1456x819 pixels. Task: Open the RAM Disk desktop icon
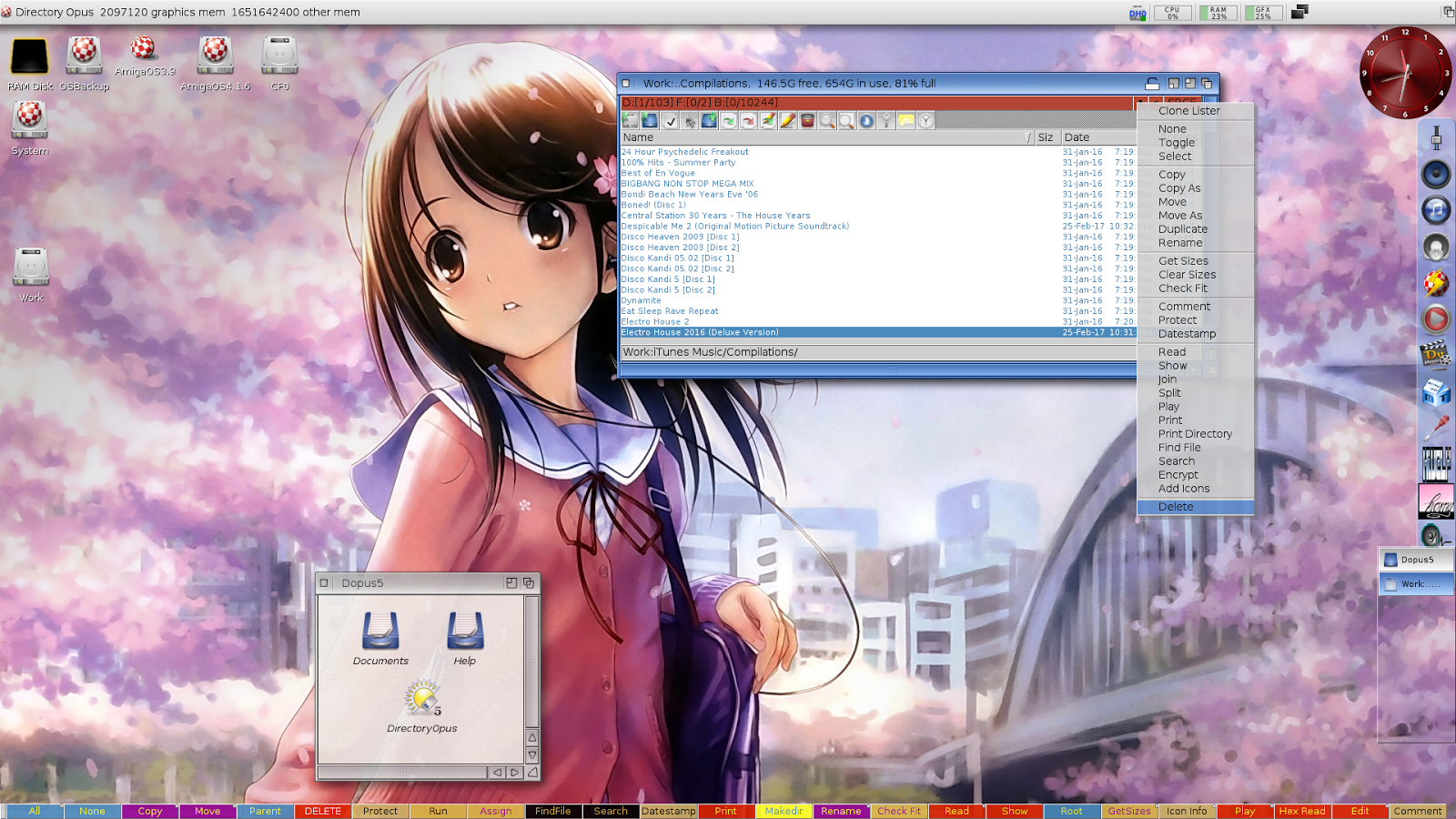point(29,56)
